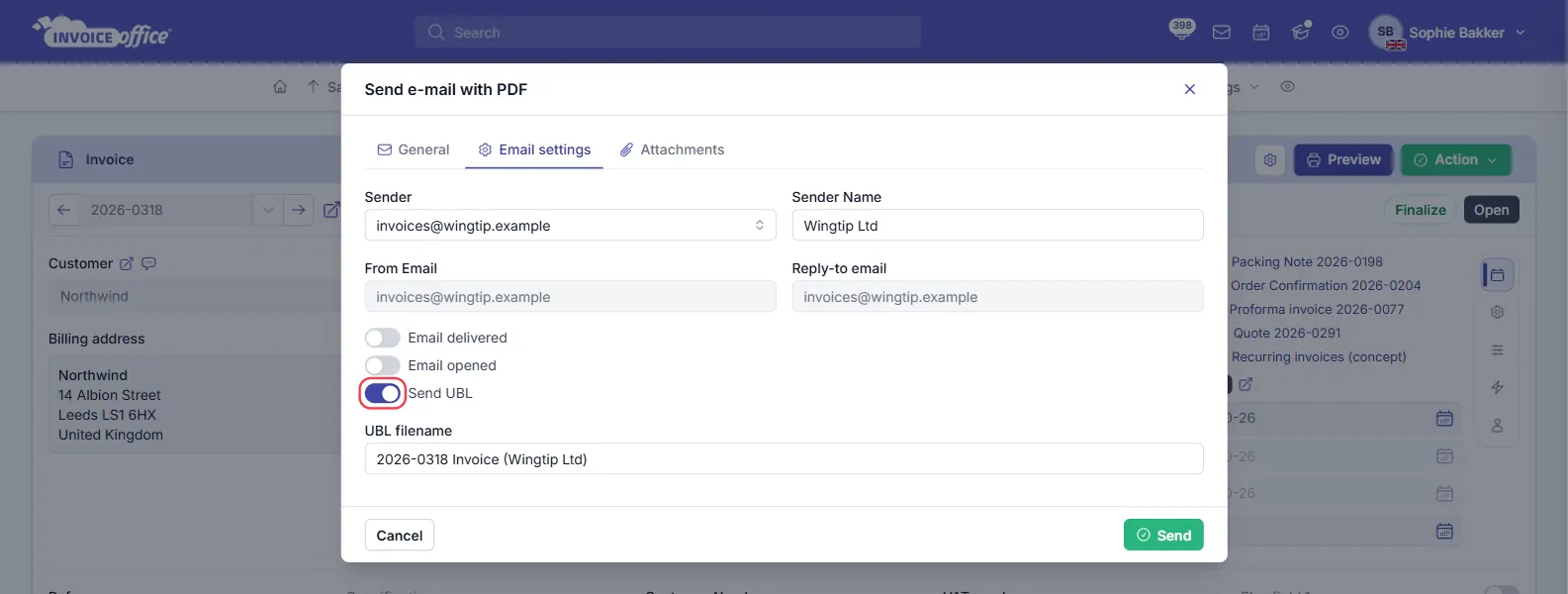Open the calendar icon in top header
Screen dimensions: 1568x594
click(x=1261, y=33)
